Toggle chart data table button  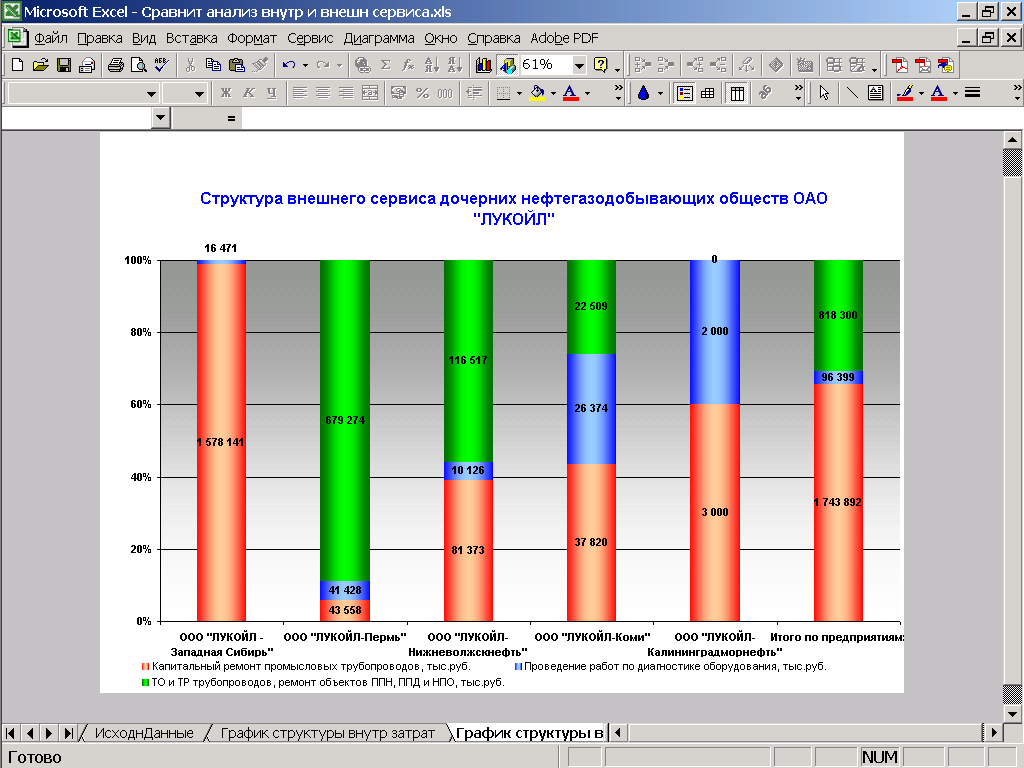707,93
